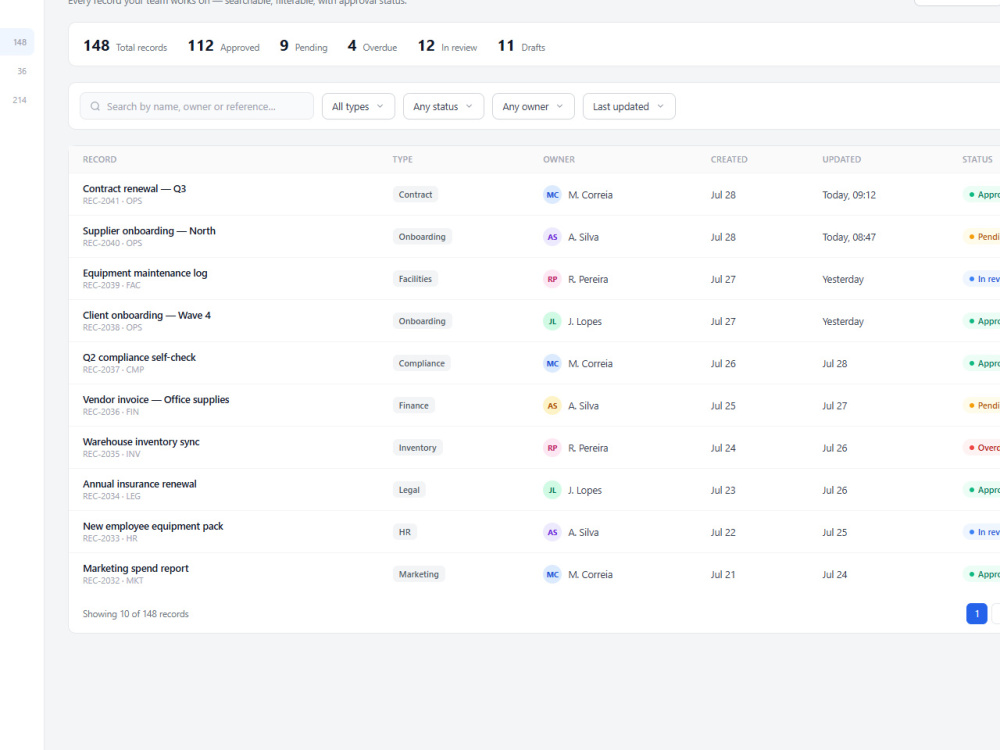1000x750 pixels.
Task: Open J. Lopes avatar on Annual insurance row
Action: 552,490
